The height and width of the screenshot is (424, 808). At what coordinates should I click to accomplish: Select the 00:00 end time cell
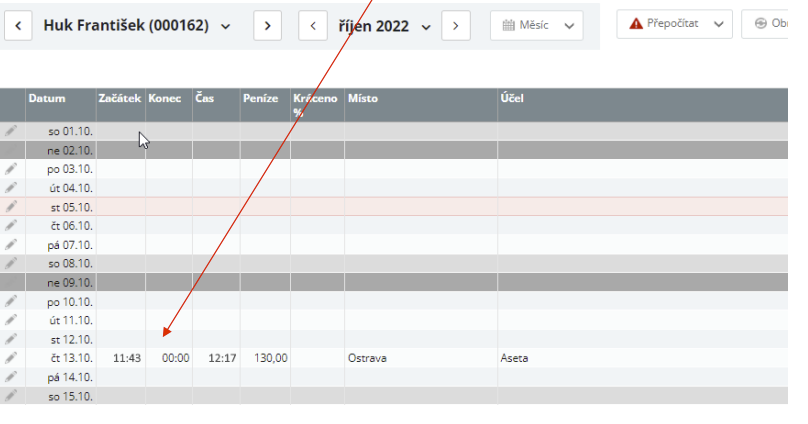169,358
